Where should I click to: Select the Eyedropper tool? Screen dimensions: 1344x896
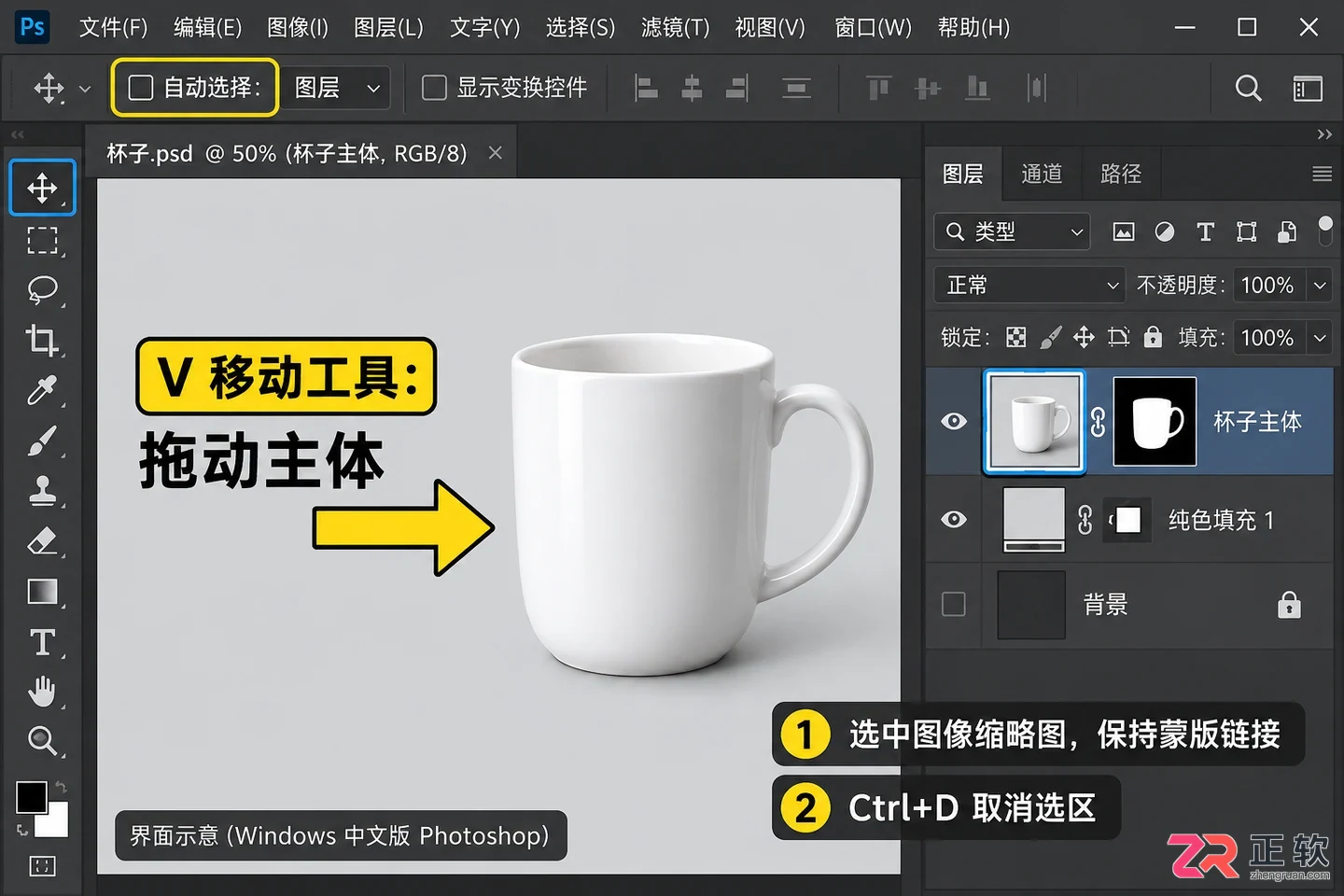pos(42,389)
